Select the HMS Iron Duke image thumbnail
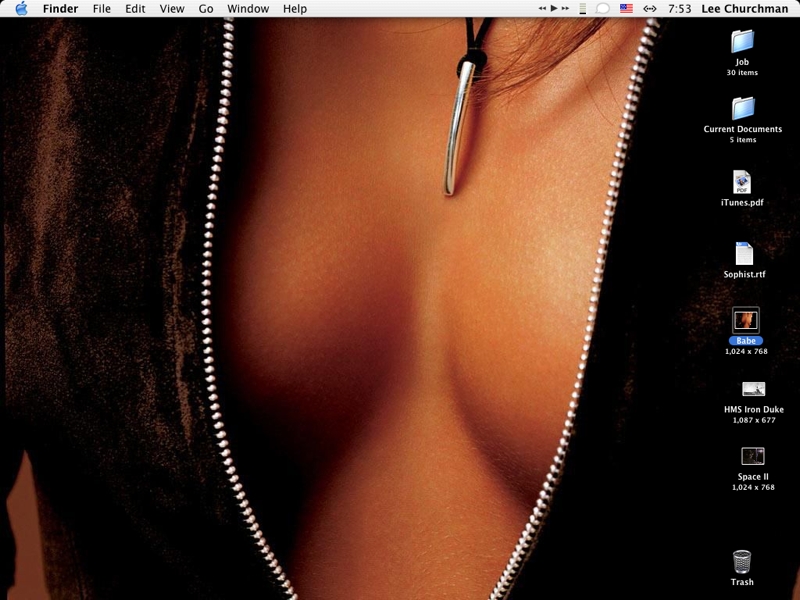The height and width of the screenshot is (600, 800). (x=754, y=389)
